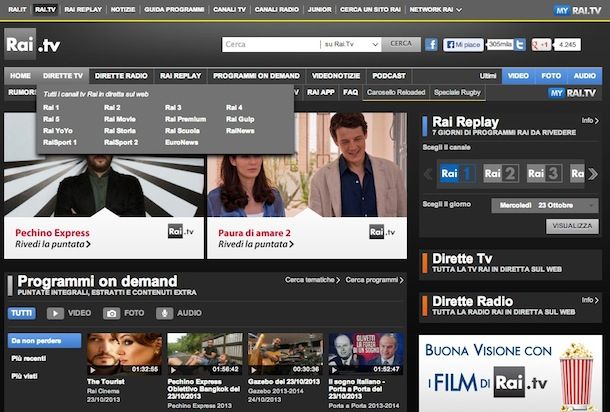Select Più visti list
The width and height of the screenshot is (610, 412).
tap(25, 376)
